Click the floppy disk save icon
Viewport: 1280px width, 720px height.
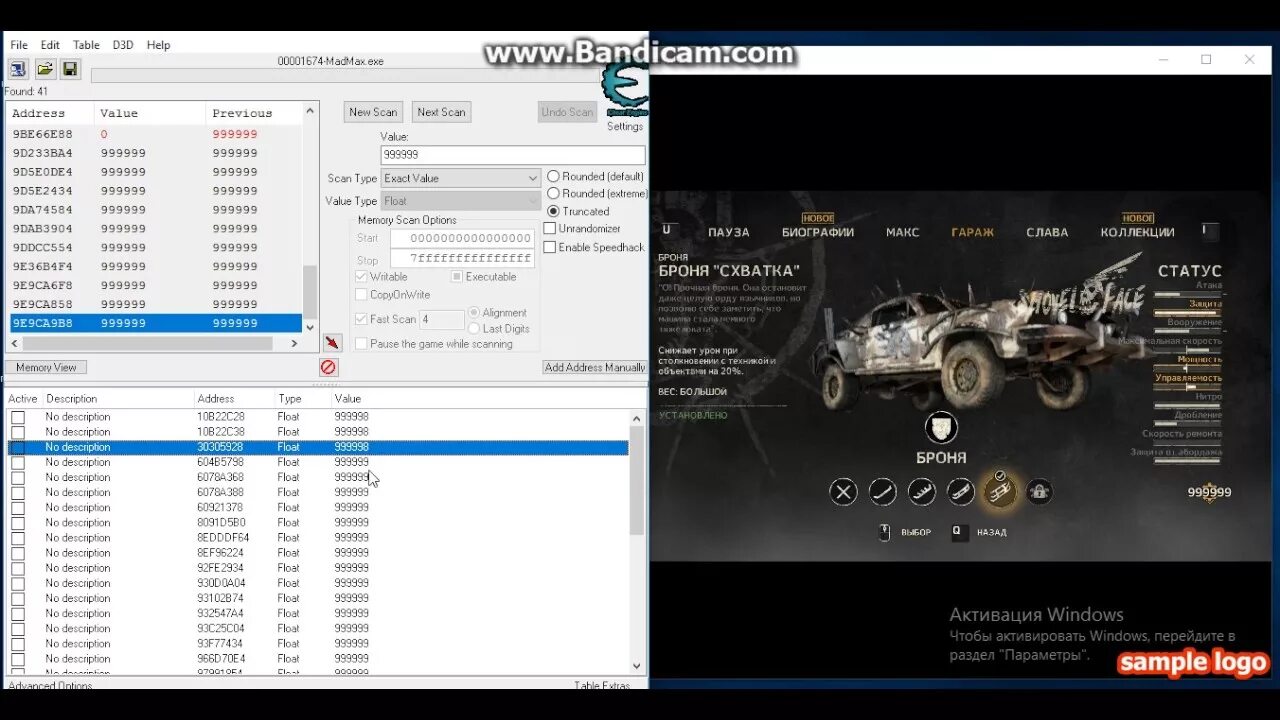click(x=70, y=69)
